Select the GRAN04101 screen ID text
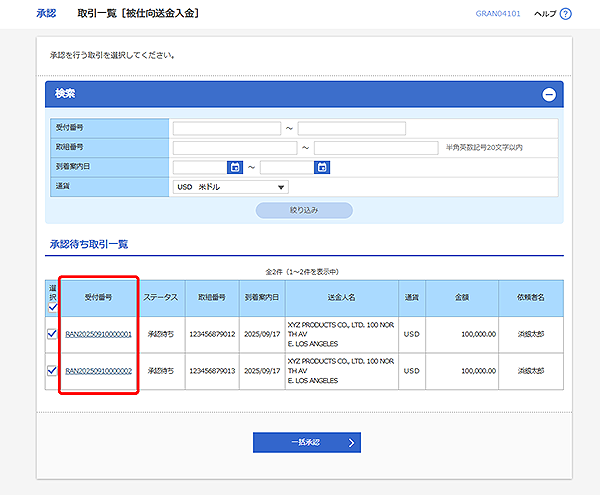600x495 pixels. tap(498, 14)
